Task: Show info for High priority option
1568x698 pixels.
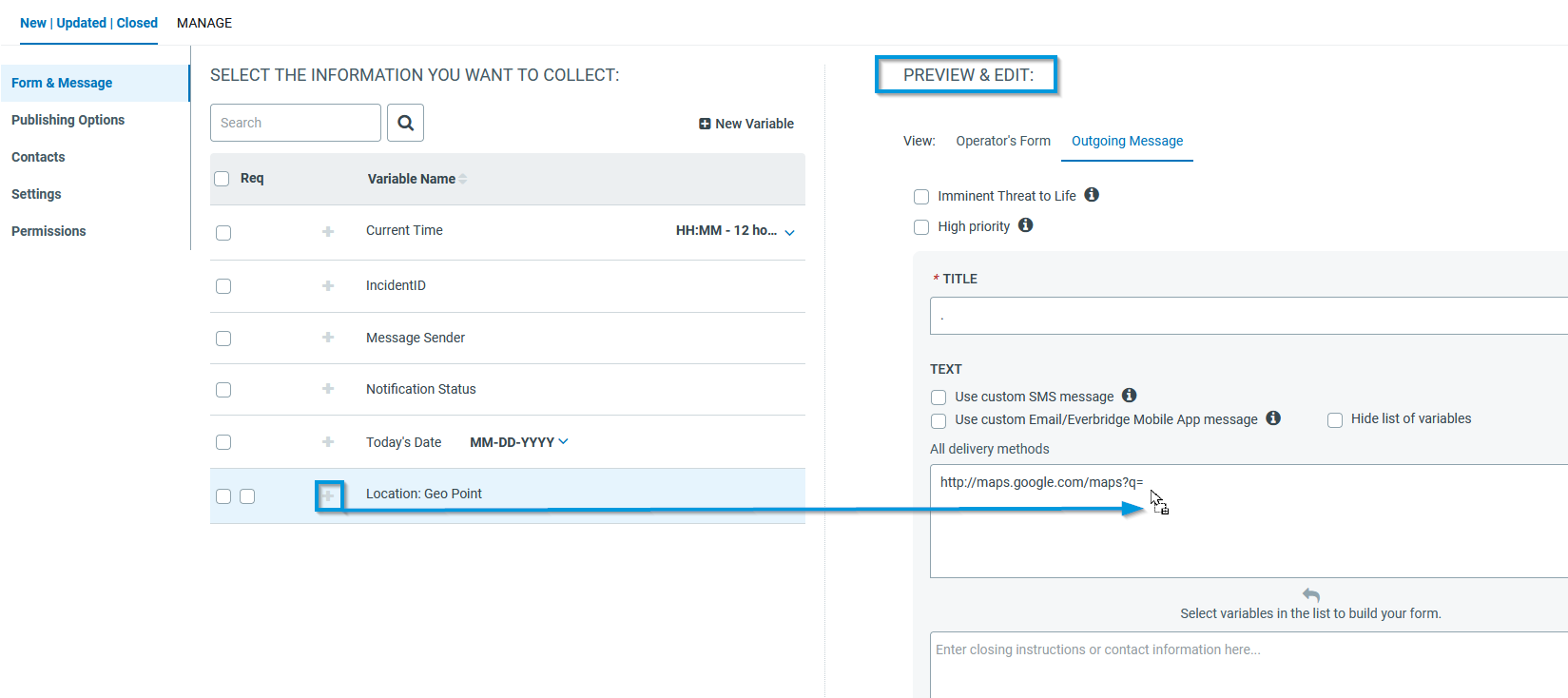Action: 1025,225
